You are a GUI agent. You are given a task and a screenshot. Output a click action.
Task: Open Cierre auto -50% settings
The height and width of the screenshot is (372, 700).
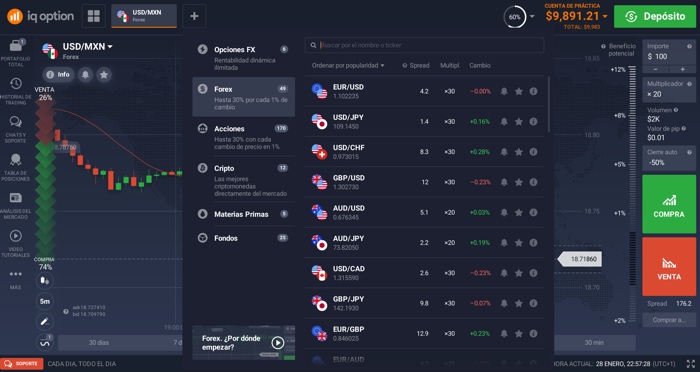click(x=669, y=158)
